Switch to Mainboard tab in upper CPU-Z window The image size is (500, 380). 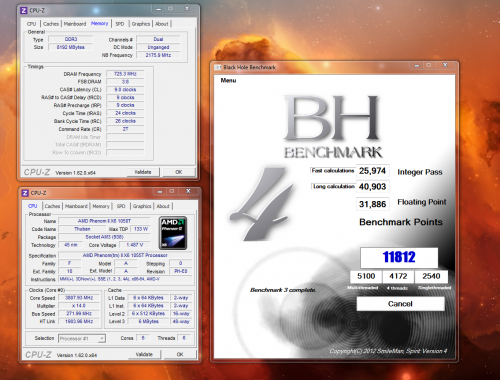pyautogui.click(x=75, y=24)
